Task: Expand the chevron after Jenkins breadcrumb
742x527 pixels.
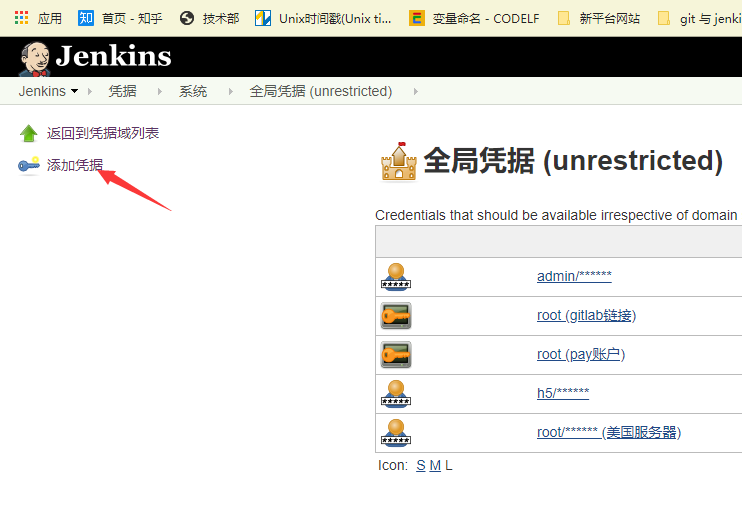Action: pyautogui.click(x=90, y=91)
